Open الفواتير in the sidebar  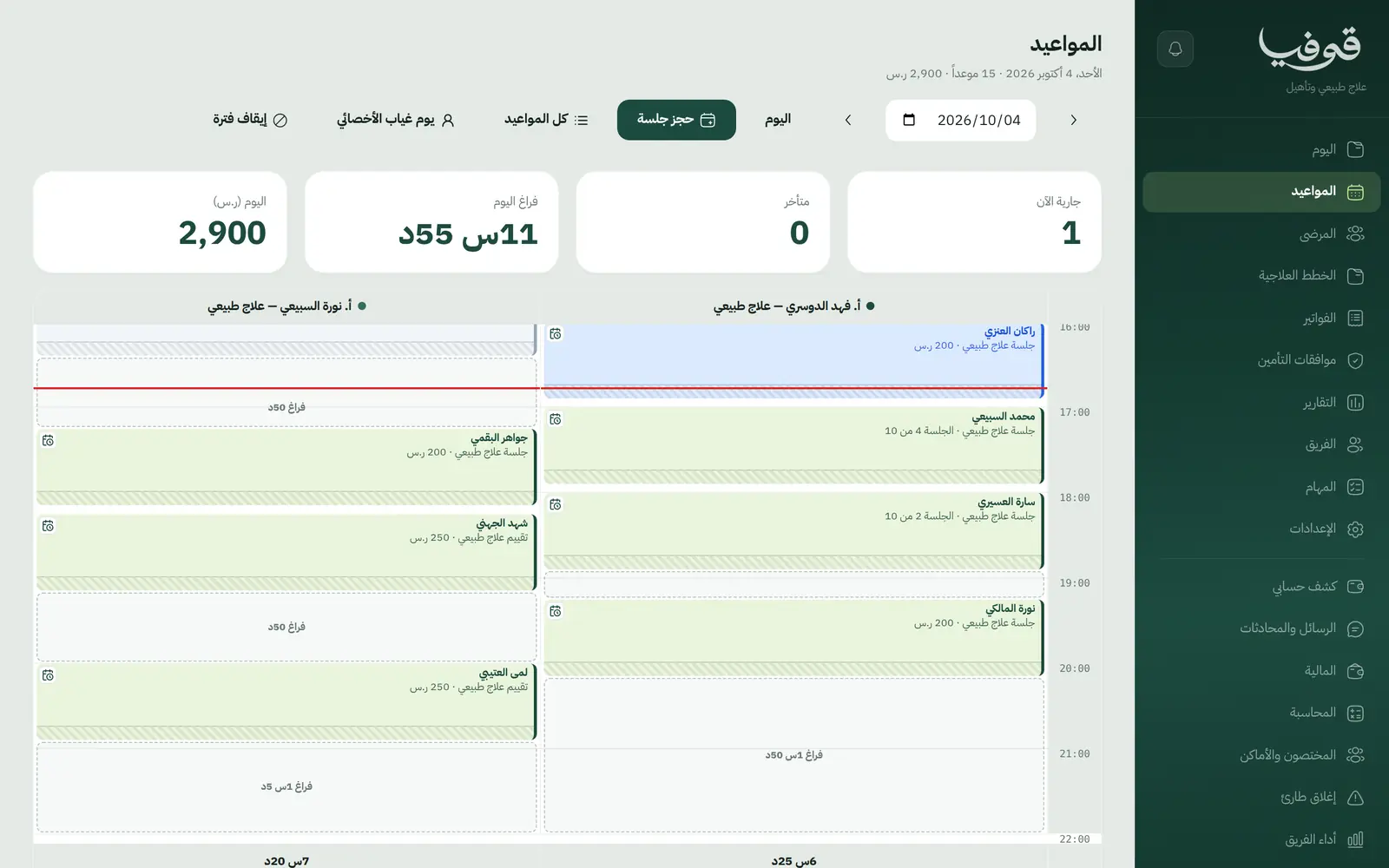pos(1261,318)
